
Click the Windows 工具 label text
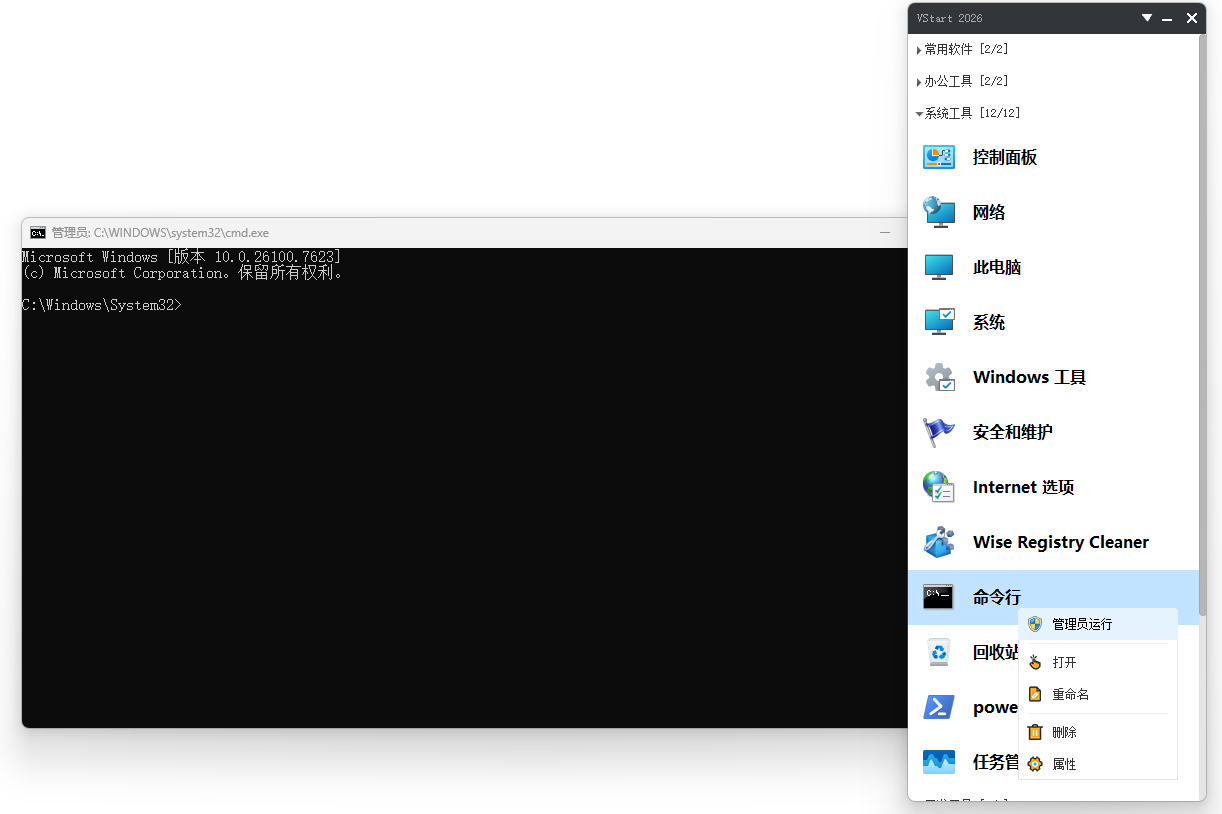[x=1029, y=377]
